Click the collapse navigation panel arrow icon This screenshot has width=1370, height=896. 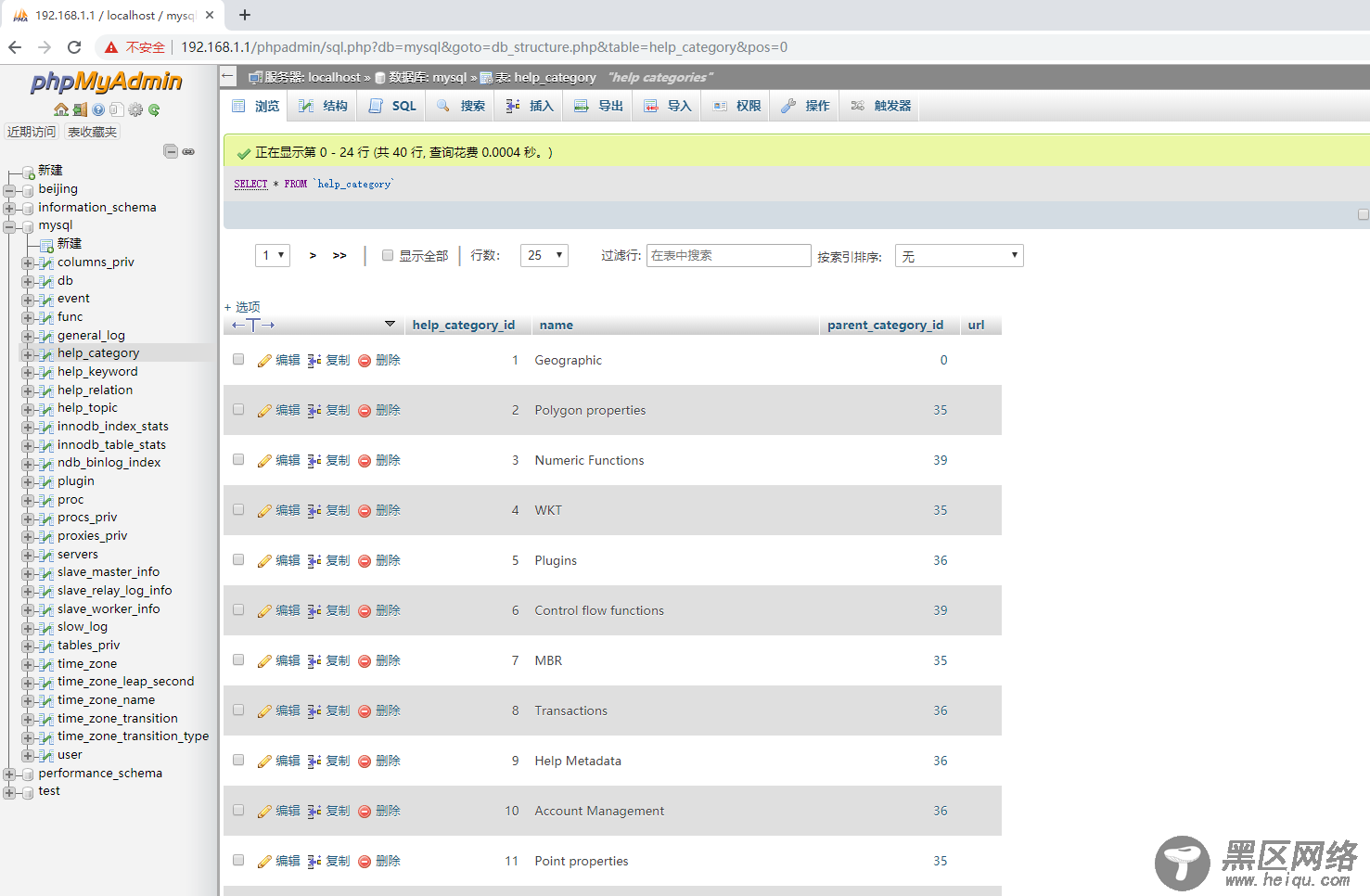(x=228, y=76)
